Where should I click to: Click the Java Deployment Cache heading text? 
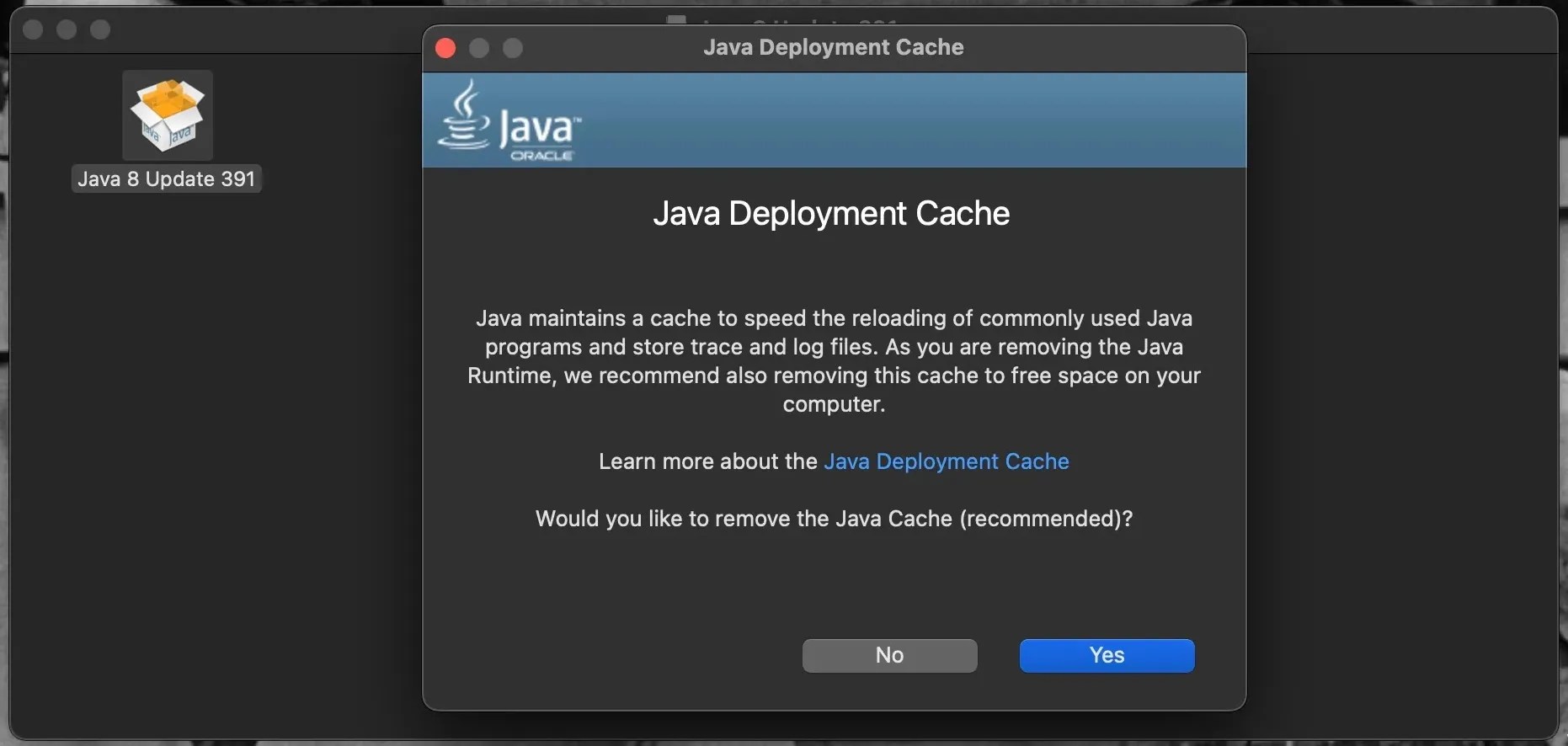coord(831,213)
